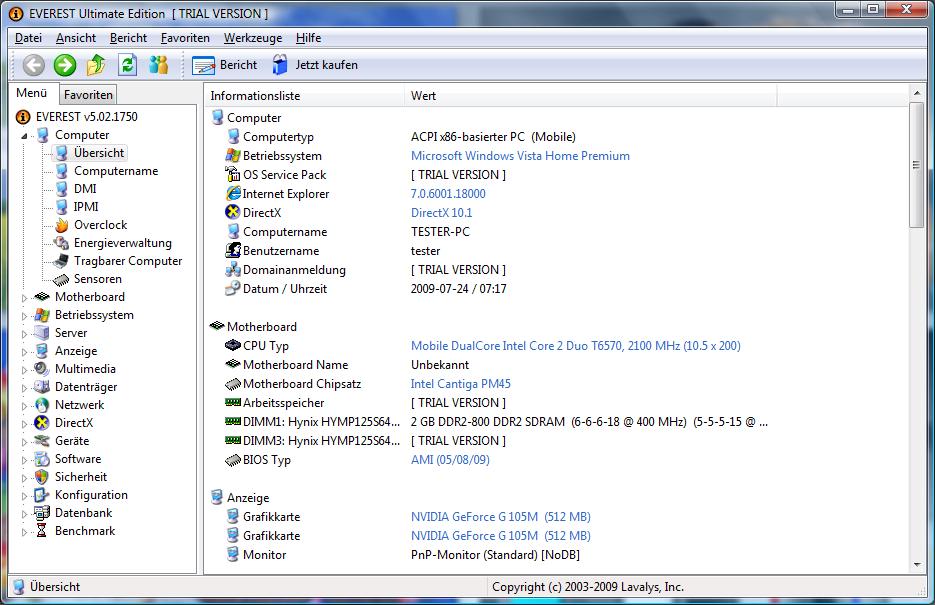Click the Software icon in the tree
Image resolution: width=935 pixels, height=605 pixels.
tap(42, 459)
